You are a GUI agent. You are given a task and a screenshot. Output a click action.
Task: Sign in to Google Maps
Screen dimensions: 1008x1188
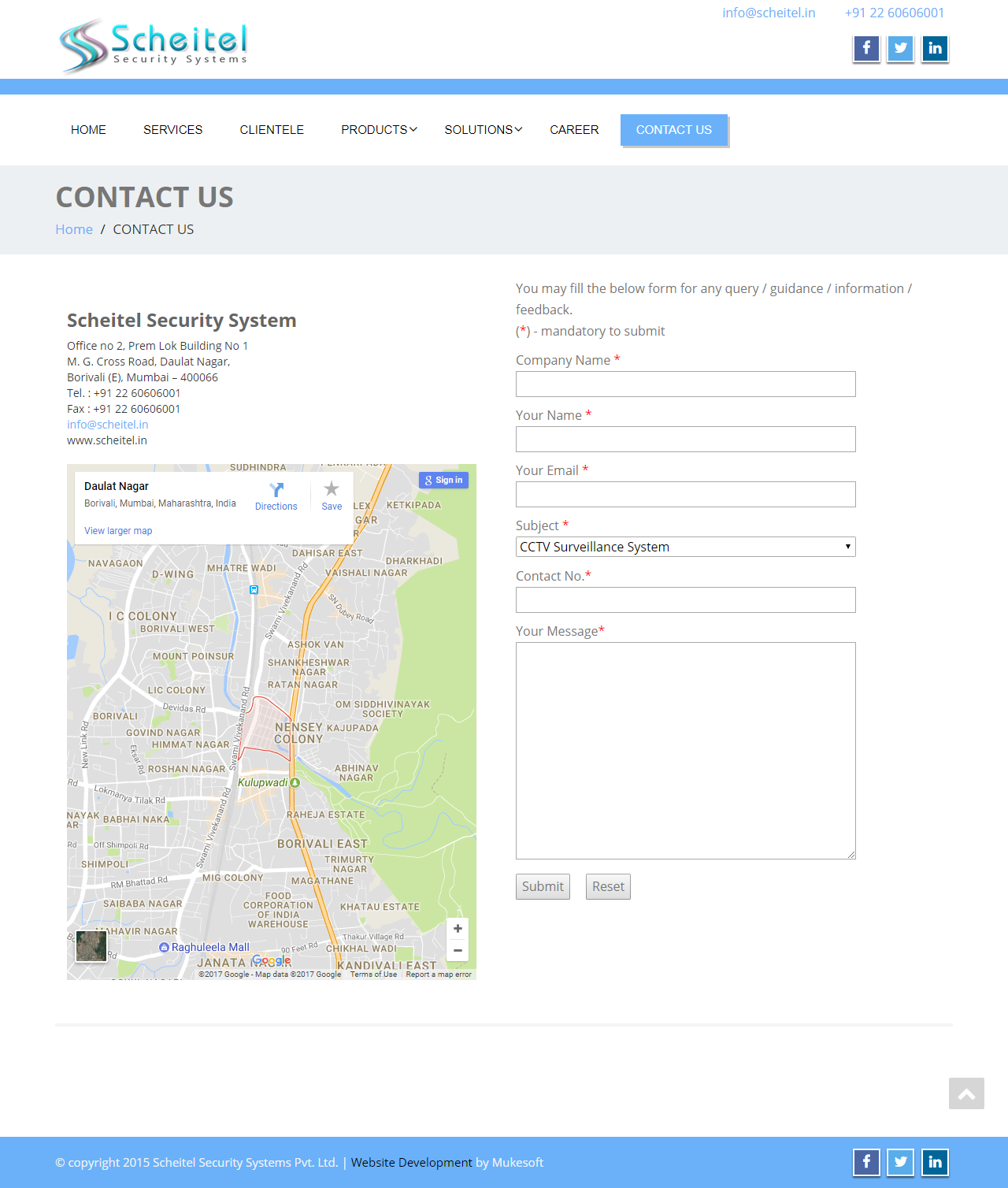443,481
